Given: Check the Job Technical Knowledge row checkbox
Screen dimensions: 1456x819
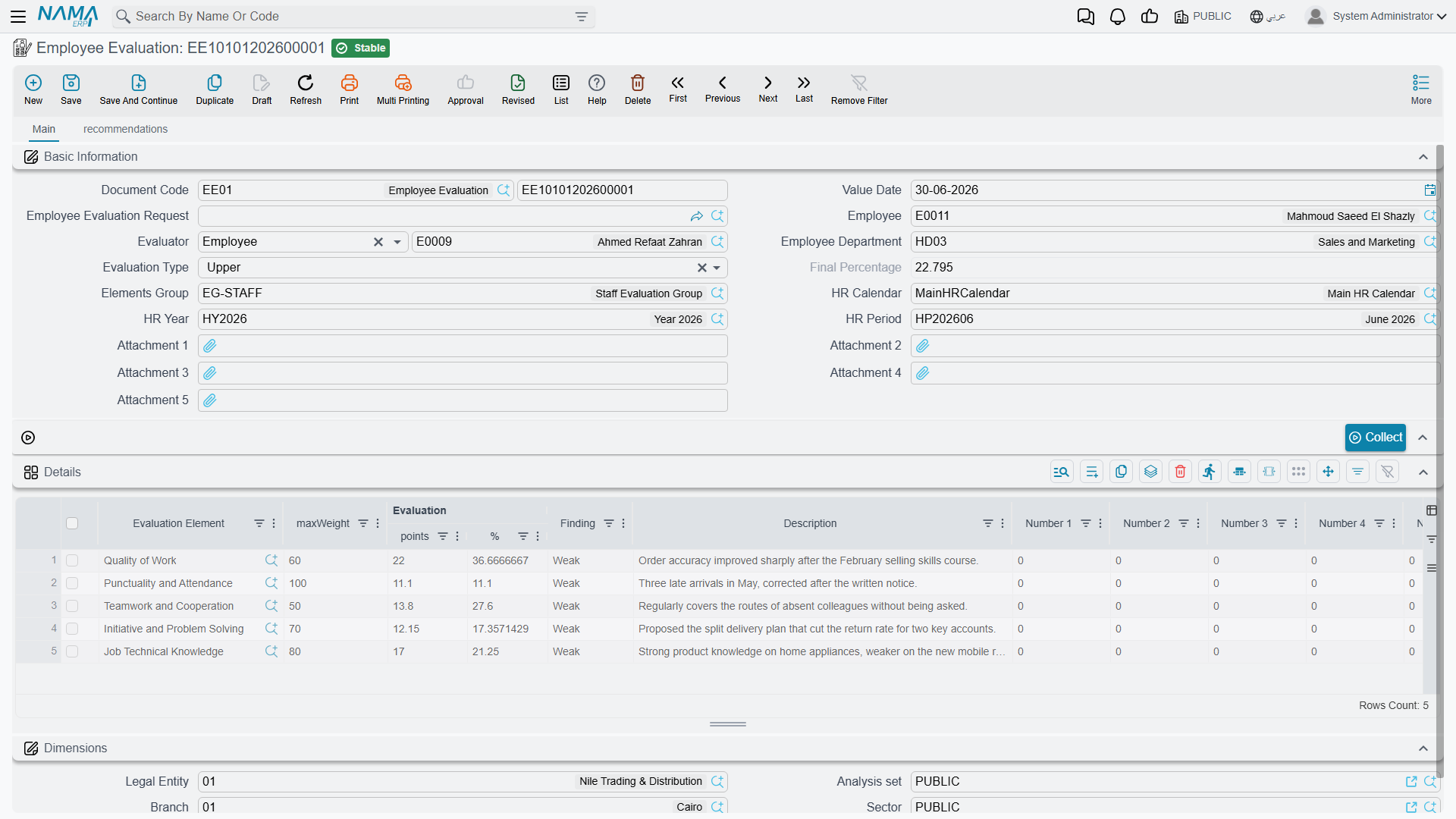Looking at the screenshot, I should coord(72,651).
